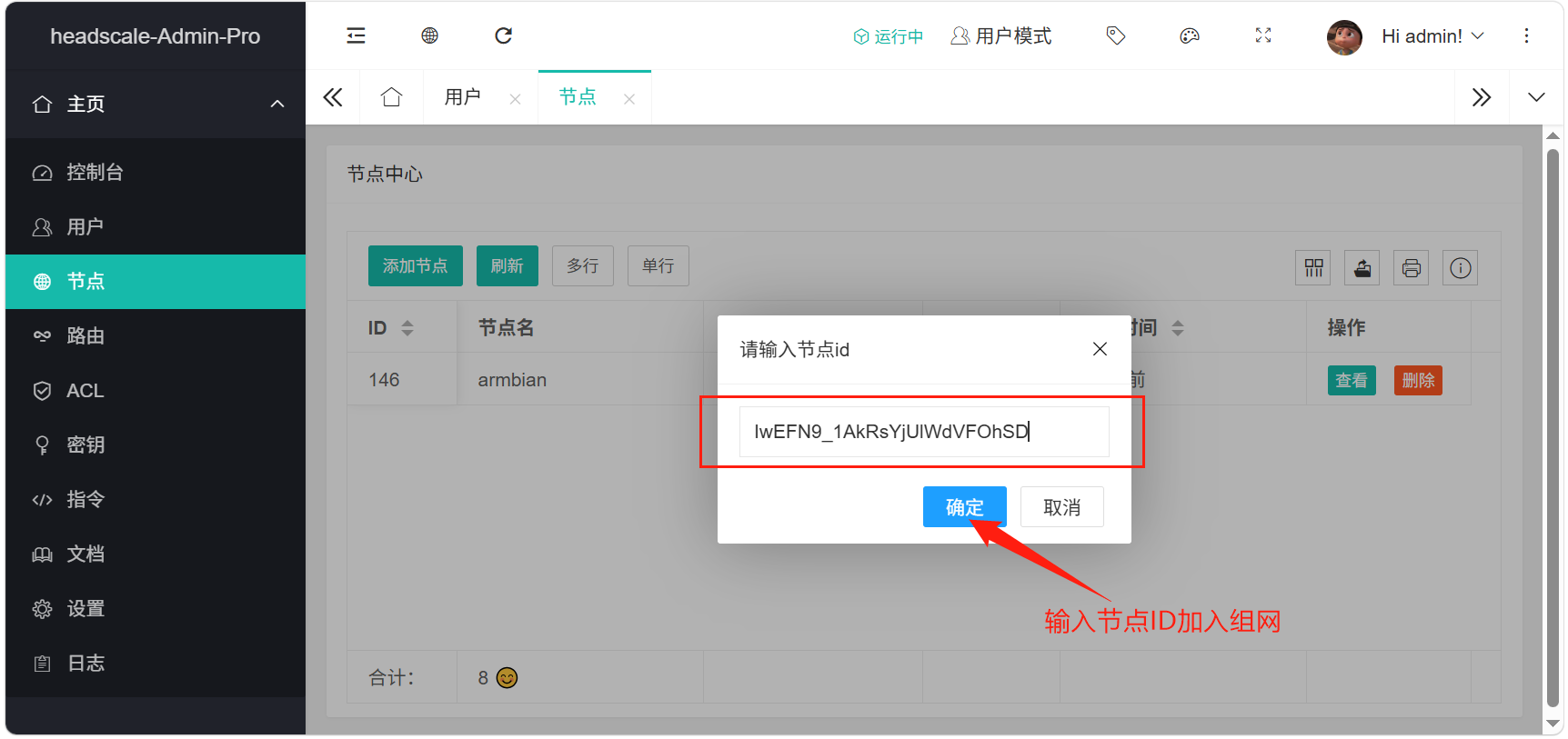
Task: Click the admin avatar image
Action: click(x=1344, y=36)
